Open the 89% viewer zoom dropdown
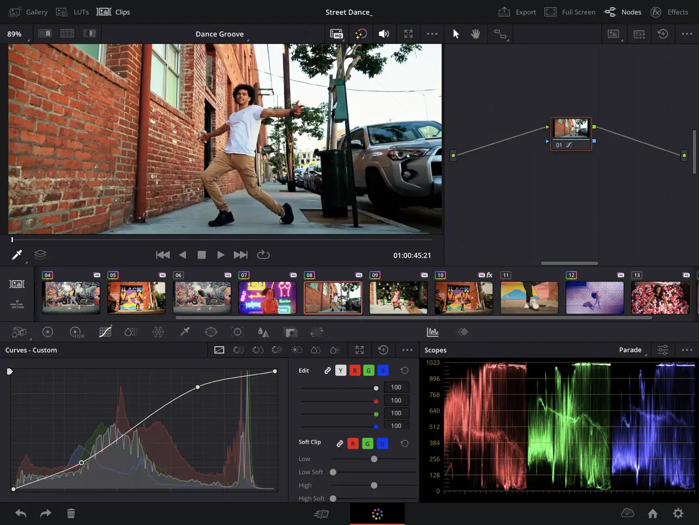 (17, 34)
